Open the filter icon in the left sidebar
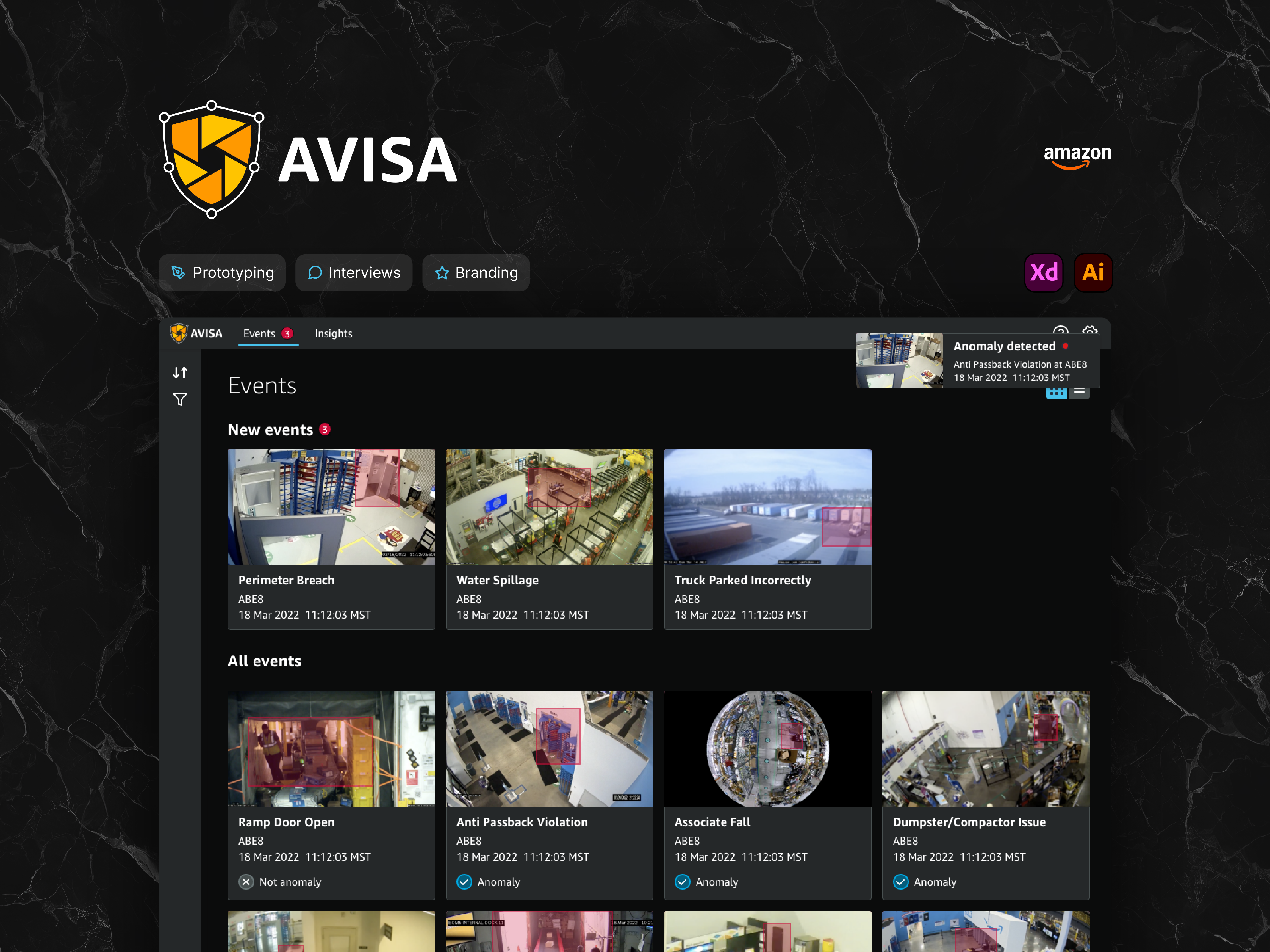The width and height of the screenshot is (1270, 952). (x=180, y=399)
